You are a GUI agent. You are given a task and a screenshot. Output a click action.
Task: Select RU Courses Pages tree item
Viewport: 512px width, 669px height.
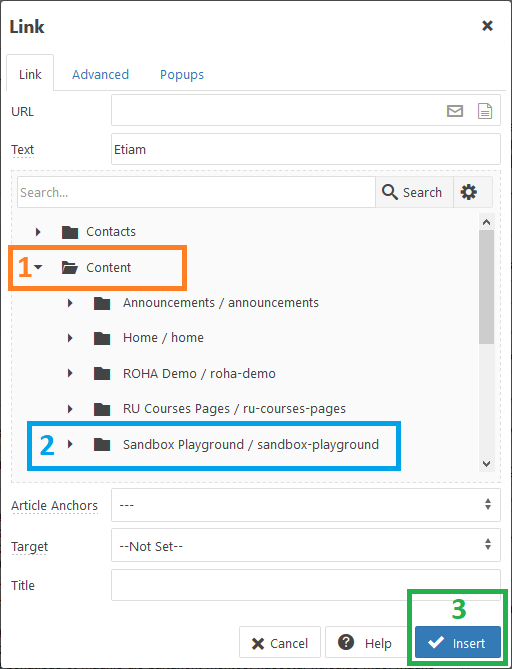coord(234,409)
